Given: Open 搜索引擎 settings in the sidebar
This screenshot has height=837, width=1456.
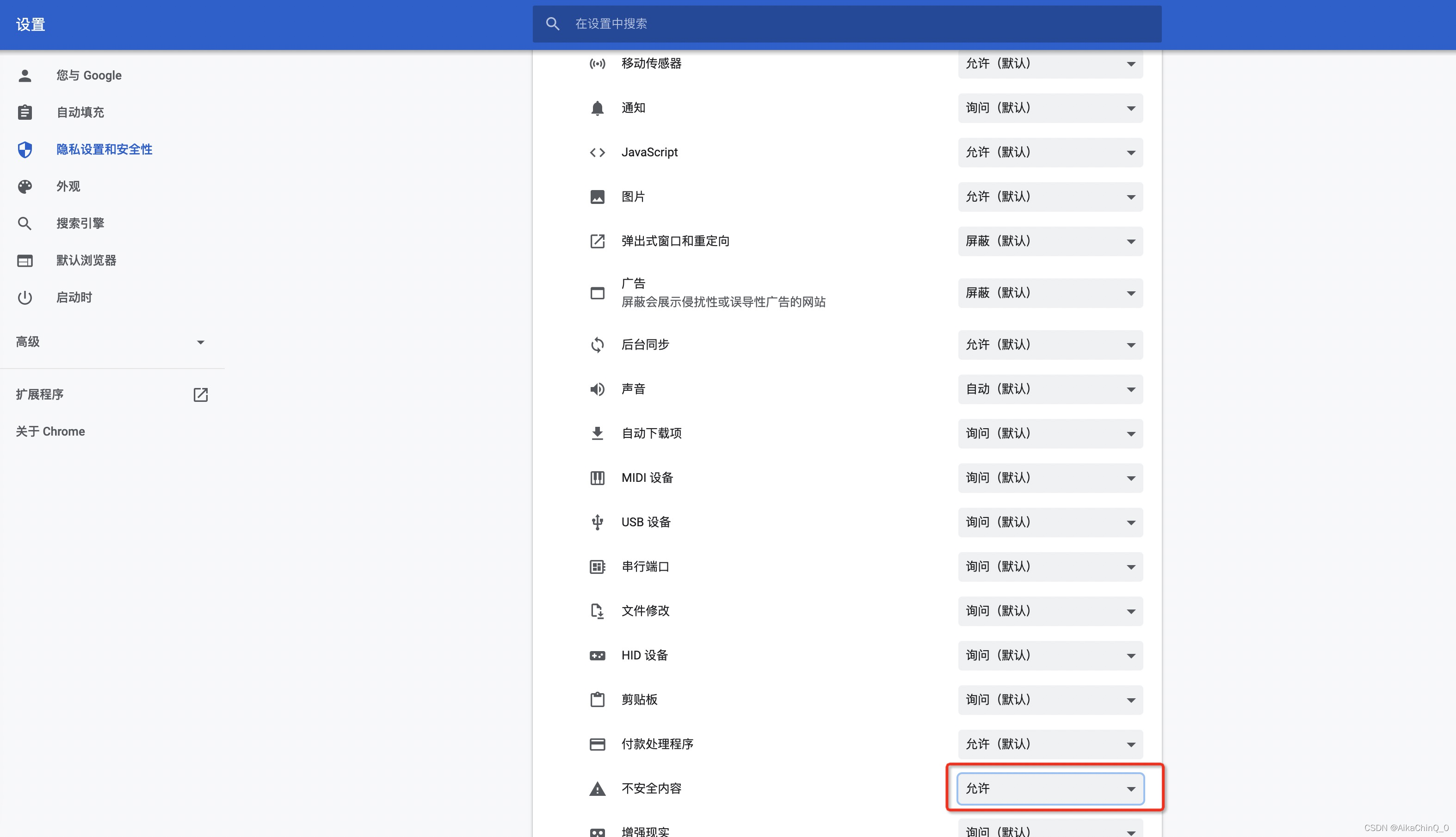Looking at the screenshot, I should (x=80, y=224).
